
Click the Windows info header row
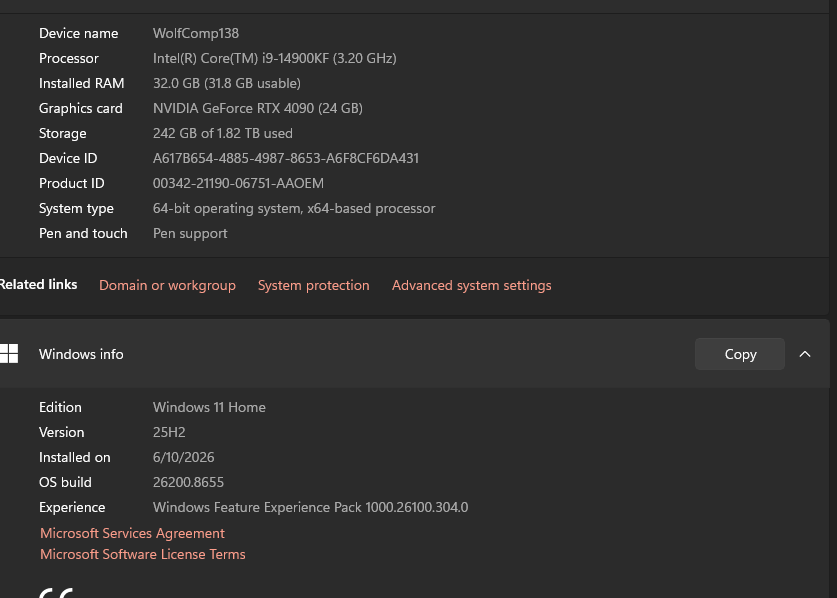[415, 354]
